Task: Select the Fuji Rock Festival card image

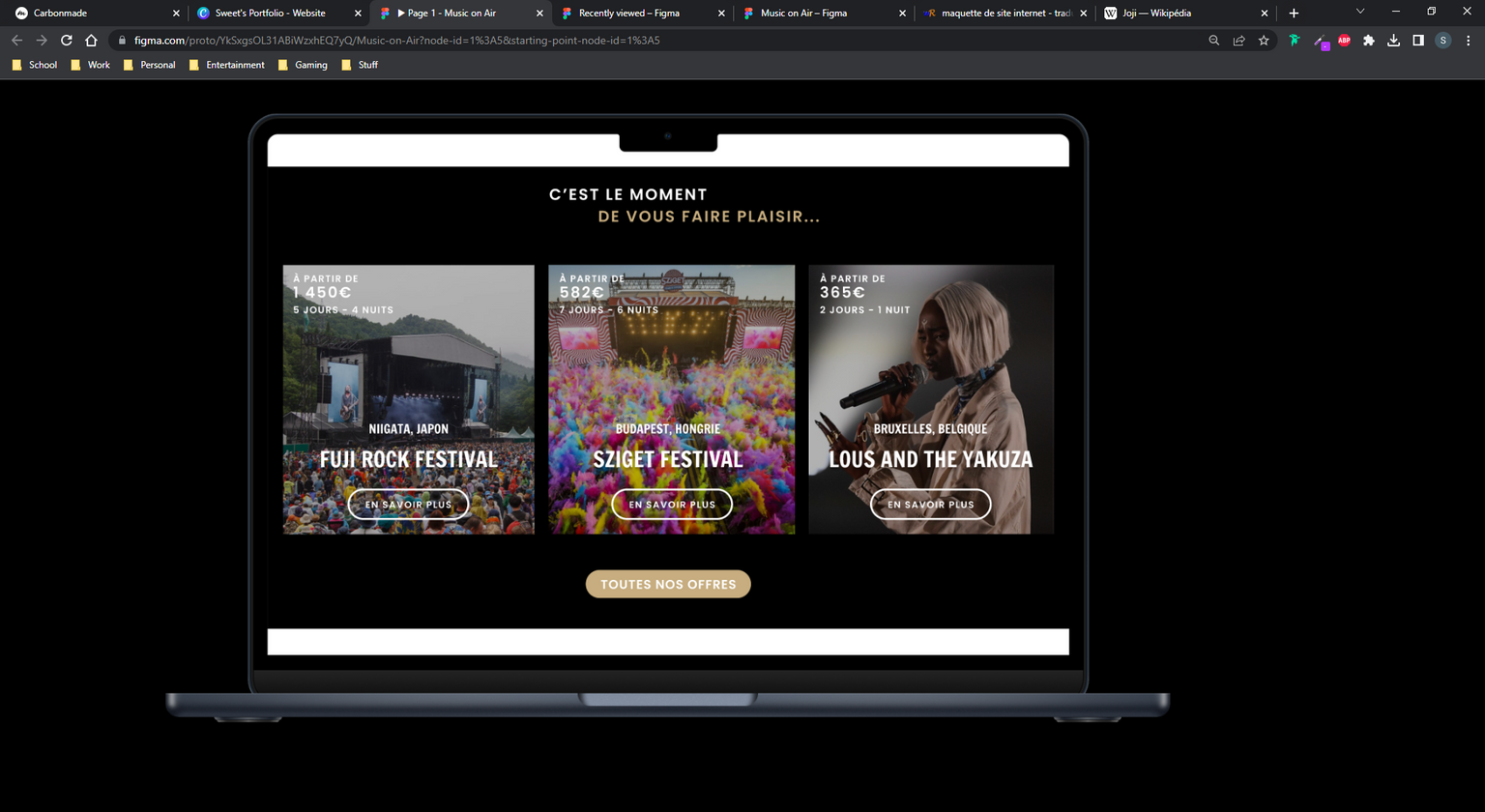Action: (408, 399)
